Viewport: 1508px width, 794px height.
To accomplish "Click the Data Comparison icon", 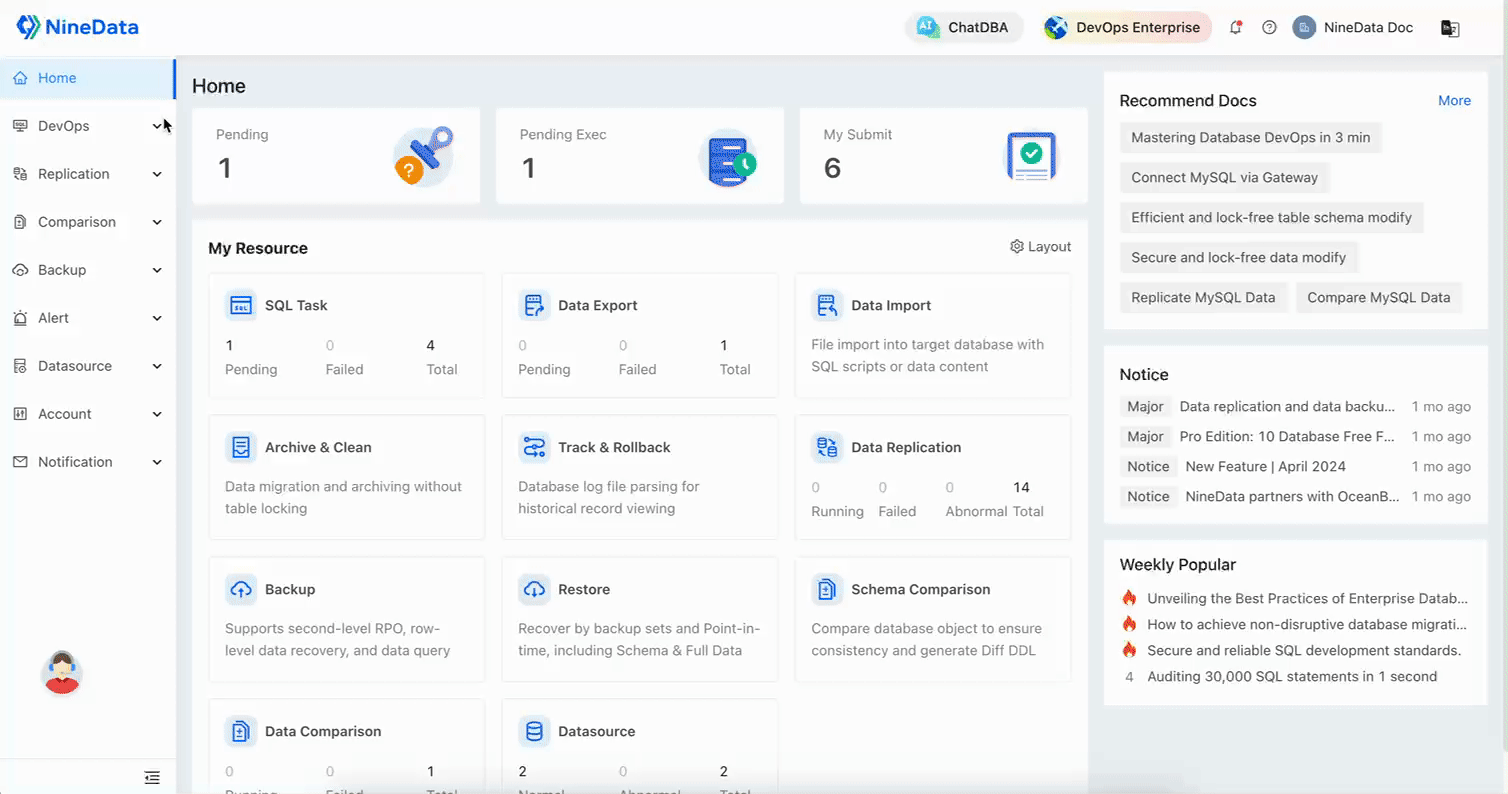I will (241, 731).
